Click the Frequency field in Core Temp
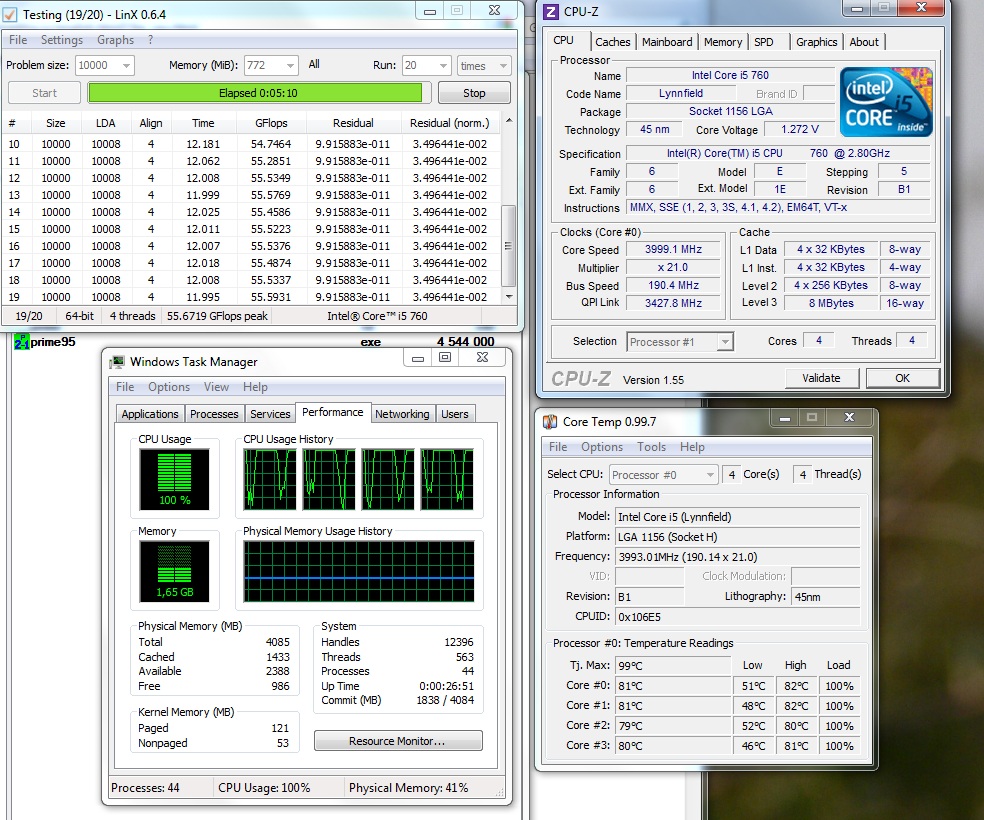The image size is (984, 820). [x=737, y=556]
